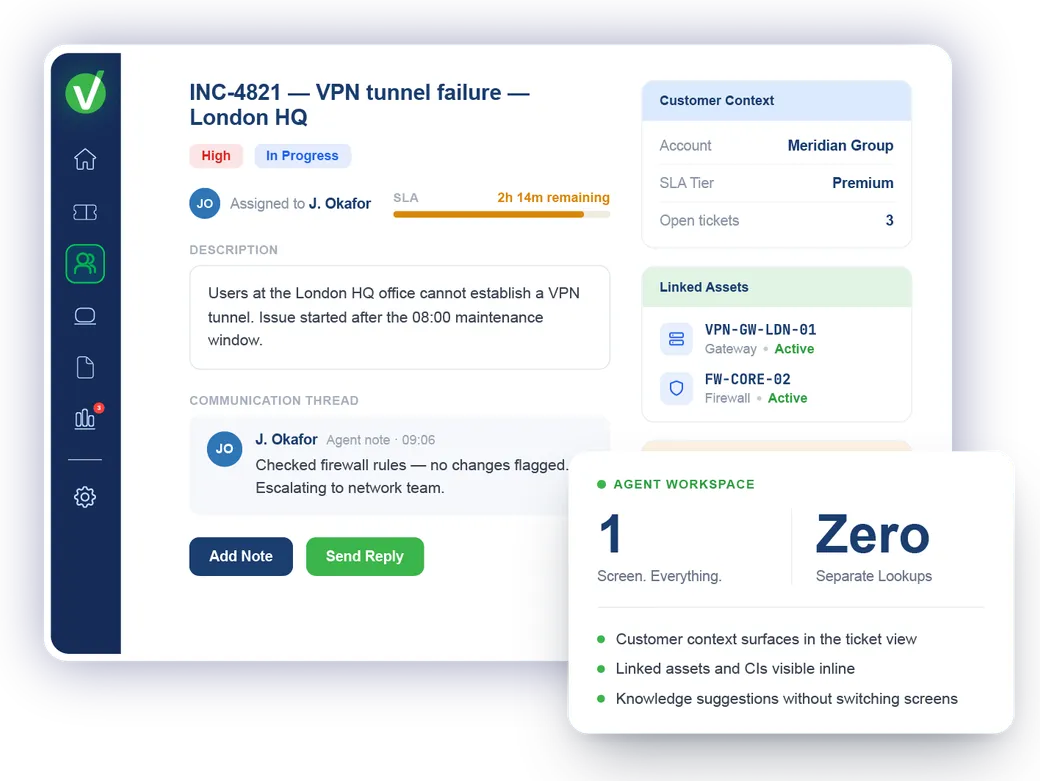Click the JO avatar in communication thread
The image size is (1040, 781).
click(224, 449)
